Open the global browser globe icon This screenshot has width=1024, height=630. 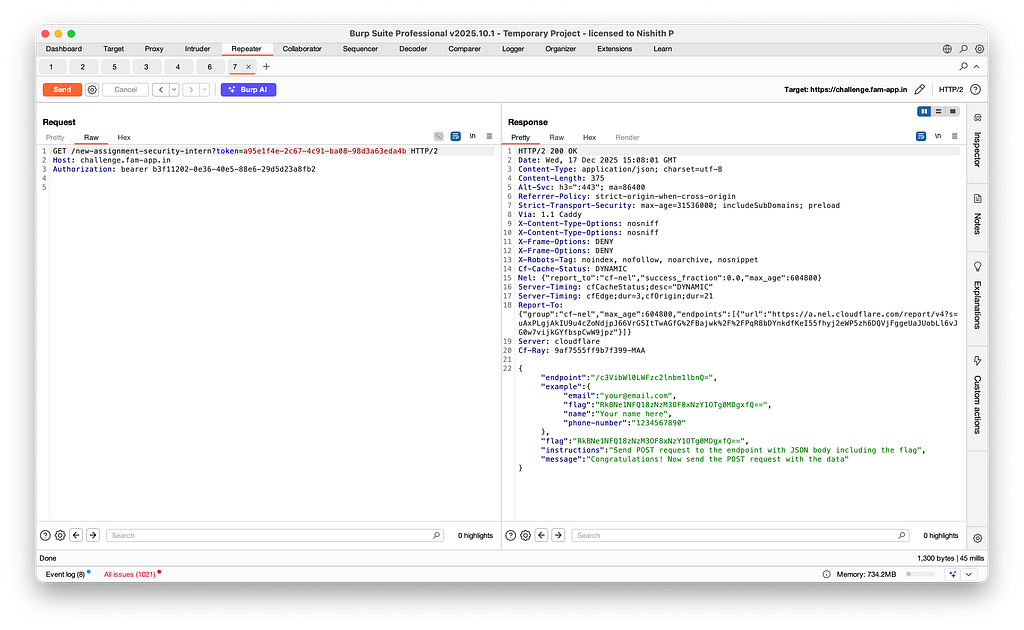(x=947, y=49)
